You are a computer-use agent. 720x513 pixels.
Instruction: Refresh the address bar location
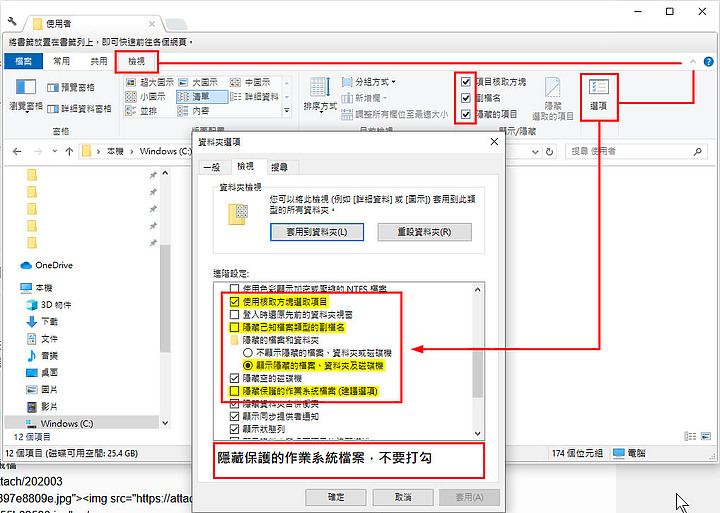click(550, 152)
